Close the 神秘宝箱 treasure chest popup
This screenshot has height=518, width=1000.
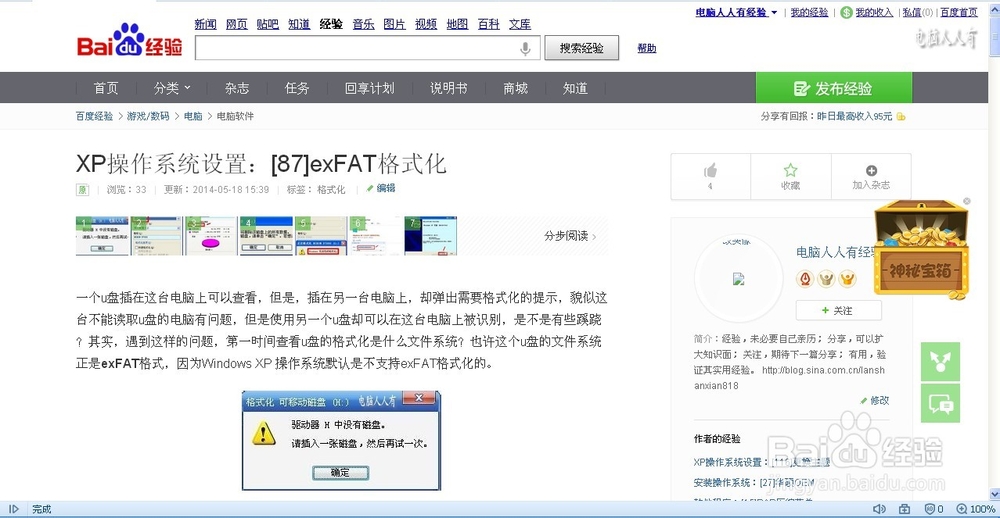tap(967, 201)
